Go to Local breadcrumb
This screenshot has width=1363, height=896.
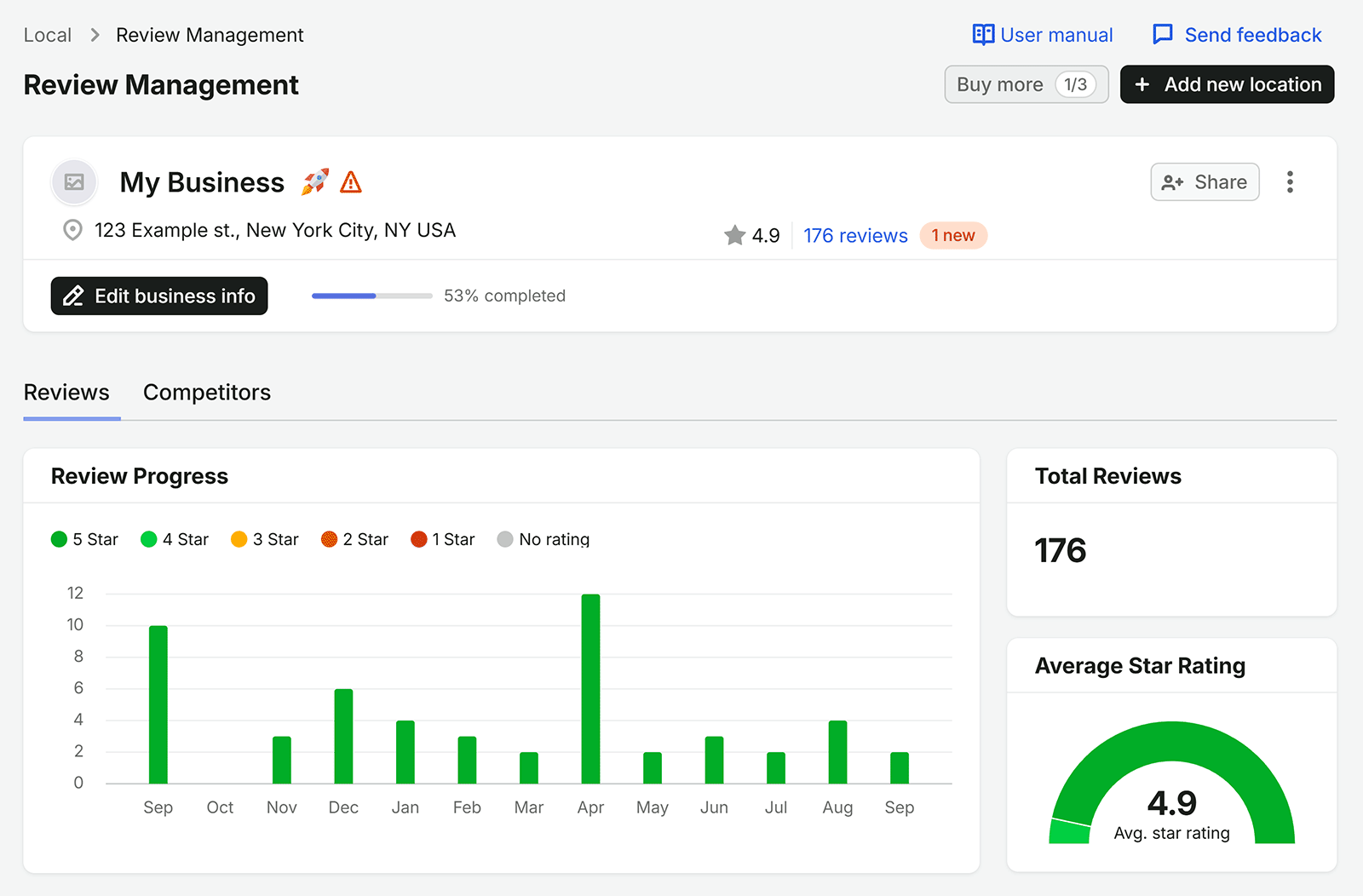pos(48,35)
